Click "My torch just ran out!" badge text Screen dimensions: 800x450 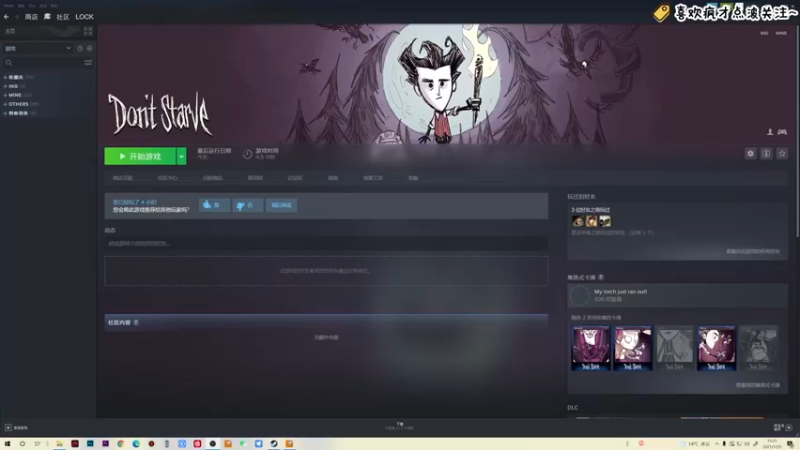pyautogui.click(x=620, y=292)
